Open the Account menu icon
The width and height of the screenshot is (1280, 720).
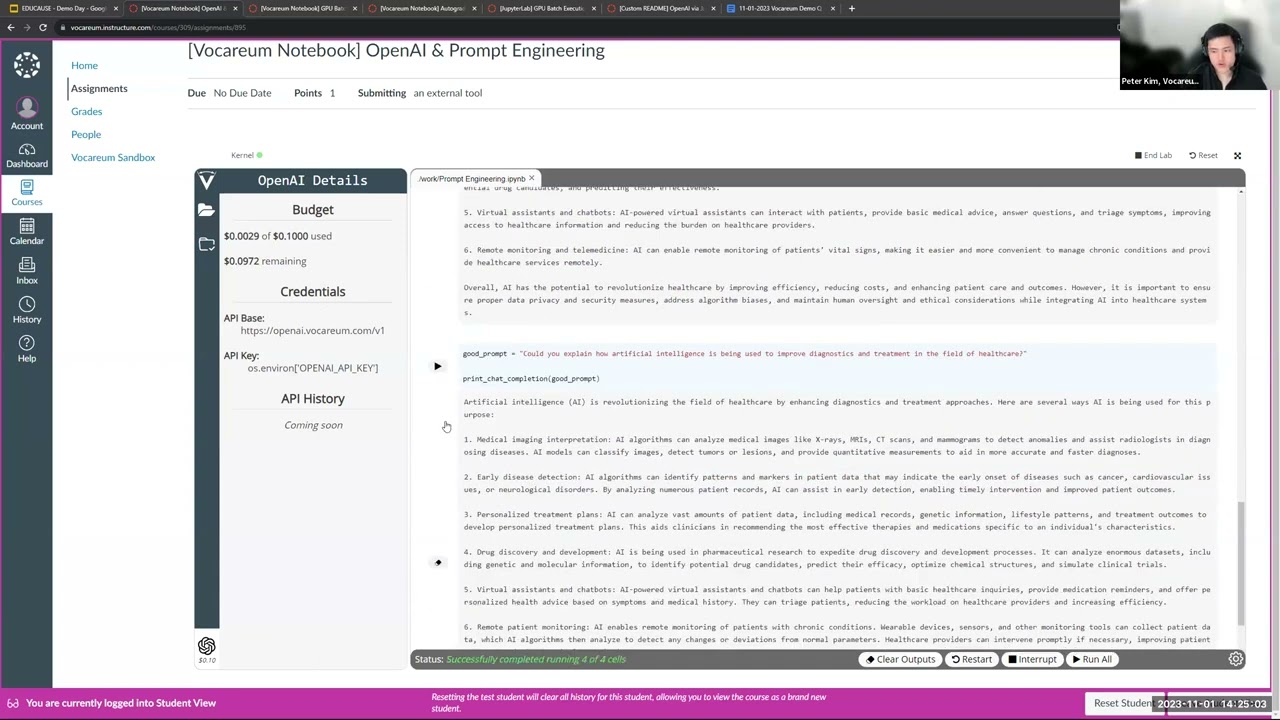point(27,114)
